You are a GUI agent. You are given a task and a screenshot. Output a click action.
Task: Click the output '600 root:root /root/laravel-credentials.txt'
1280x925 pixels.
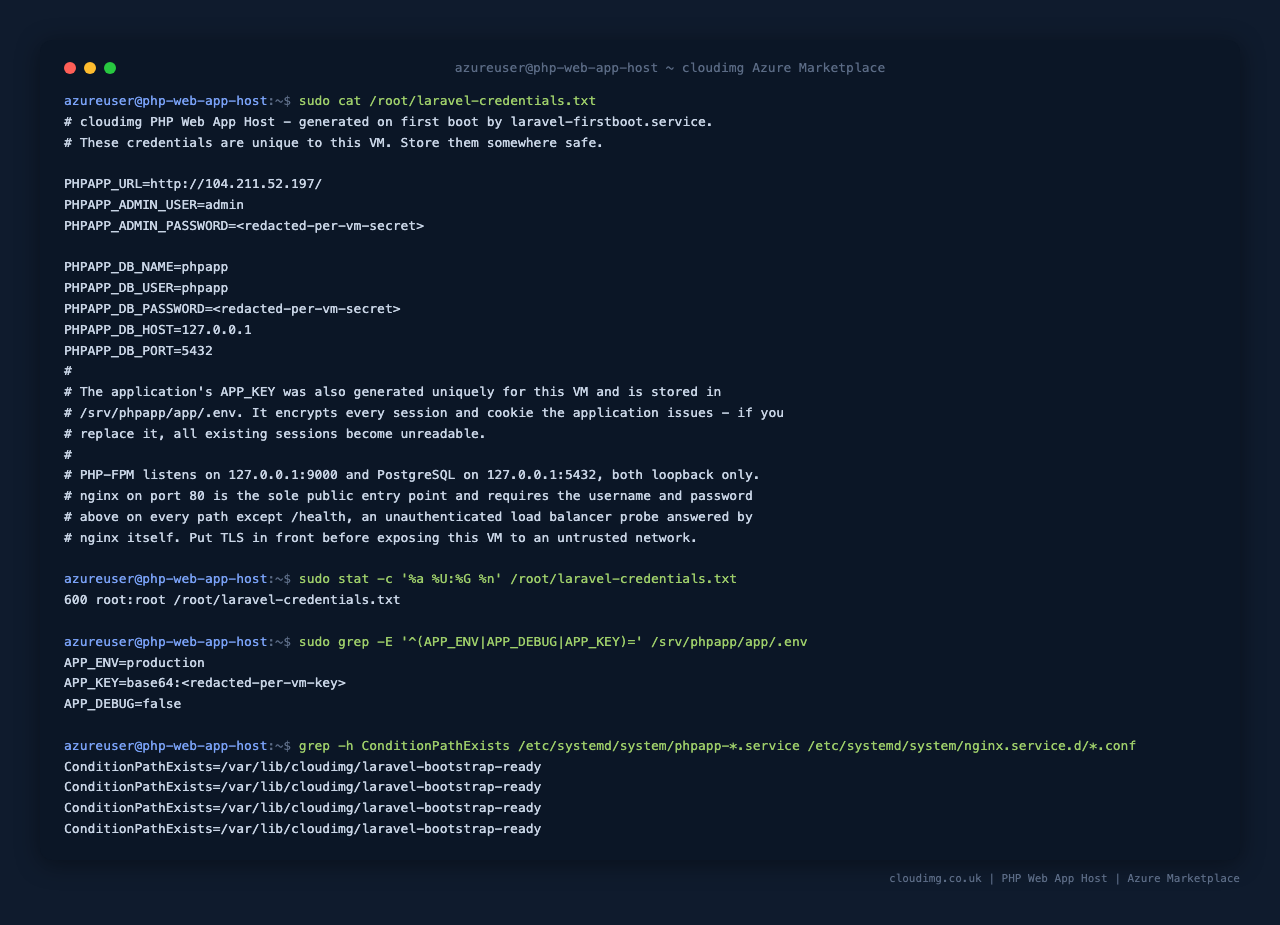[232, 600]
